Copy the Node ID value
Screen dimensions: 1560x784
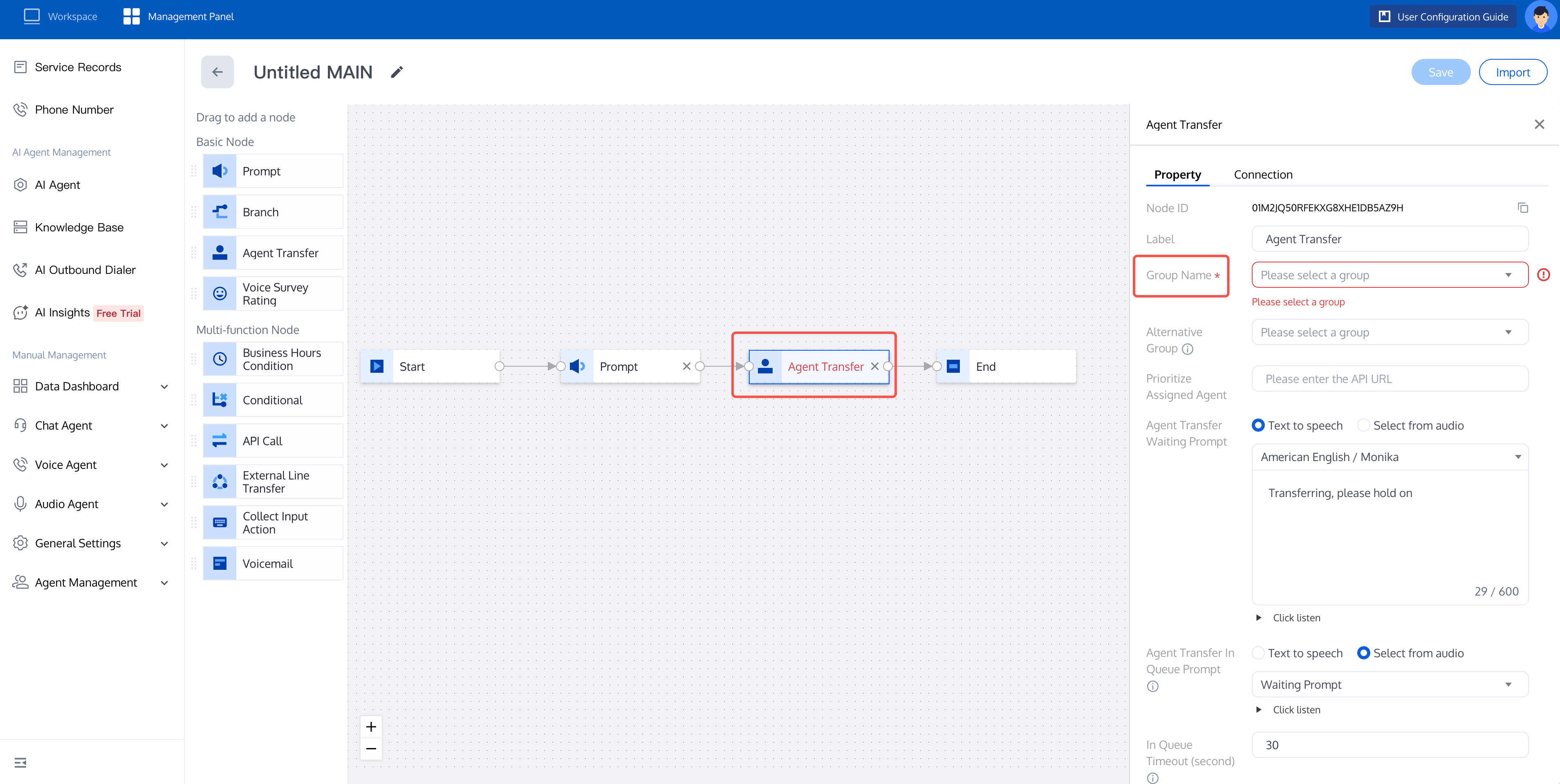click(1522, 208)
